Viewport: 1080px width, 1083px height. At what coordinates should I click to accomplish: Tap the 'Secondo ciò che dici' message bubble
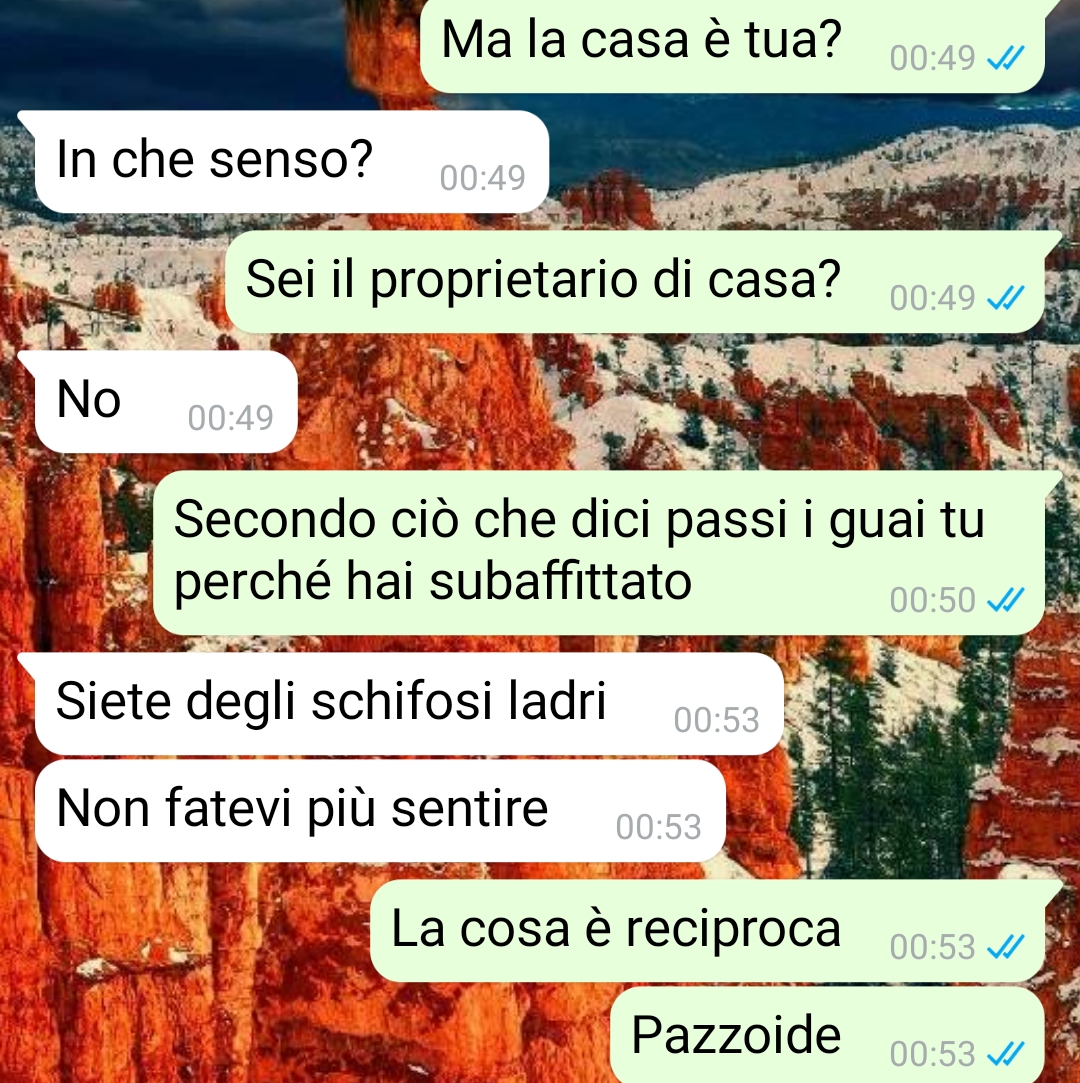click(x=599, y=553)
